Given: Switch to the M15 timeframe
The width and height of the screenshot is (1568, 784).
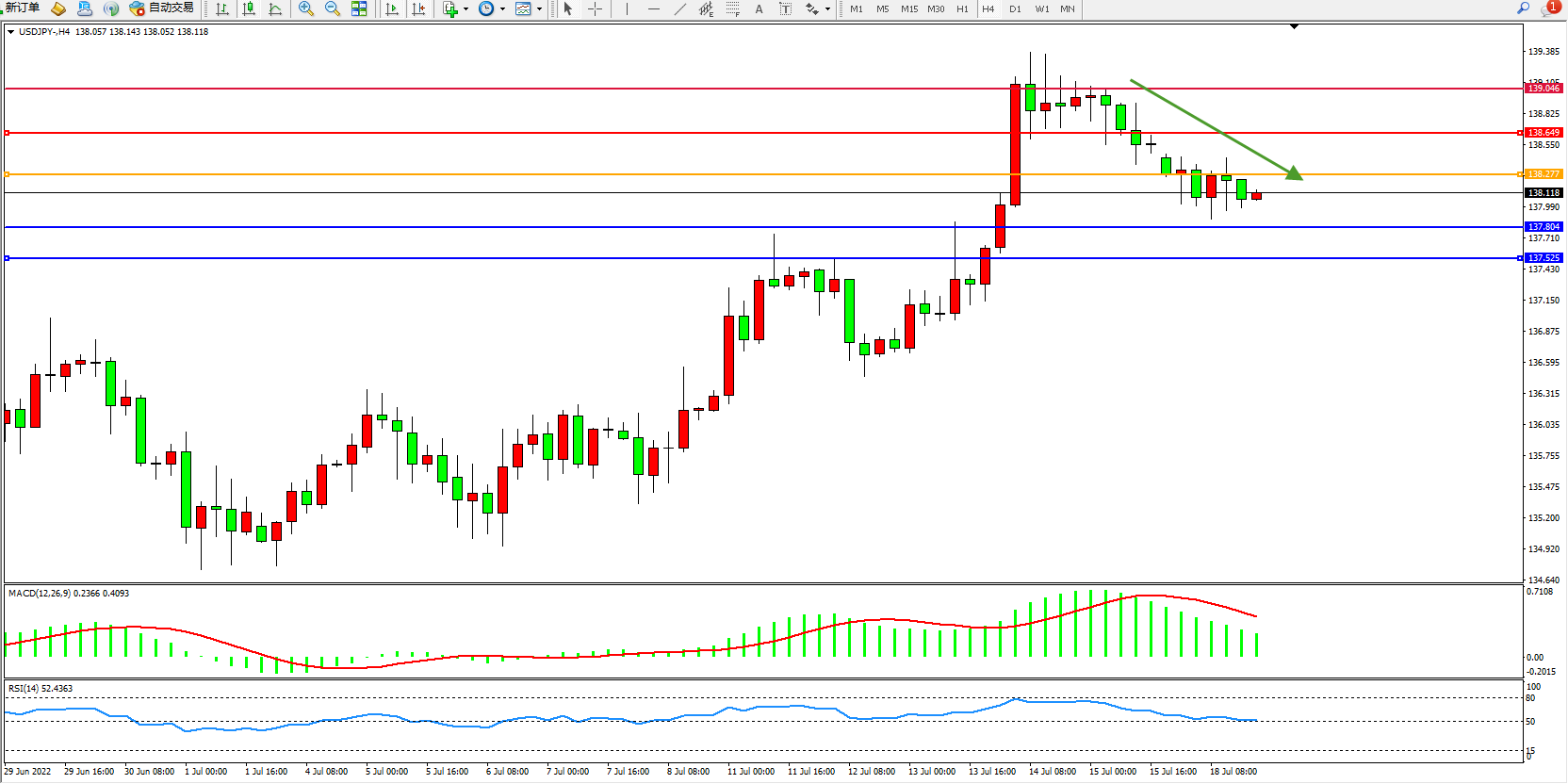Looking at the screenshot, I should coord(908,8).
